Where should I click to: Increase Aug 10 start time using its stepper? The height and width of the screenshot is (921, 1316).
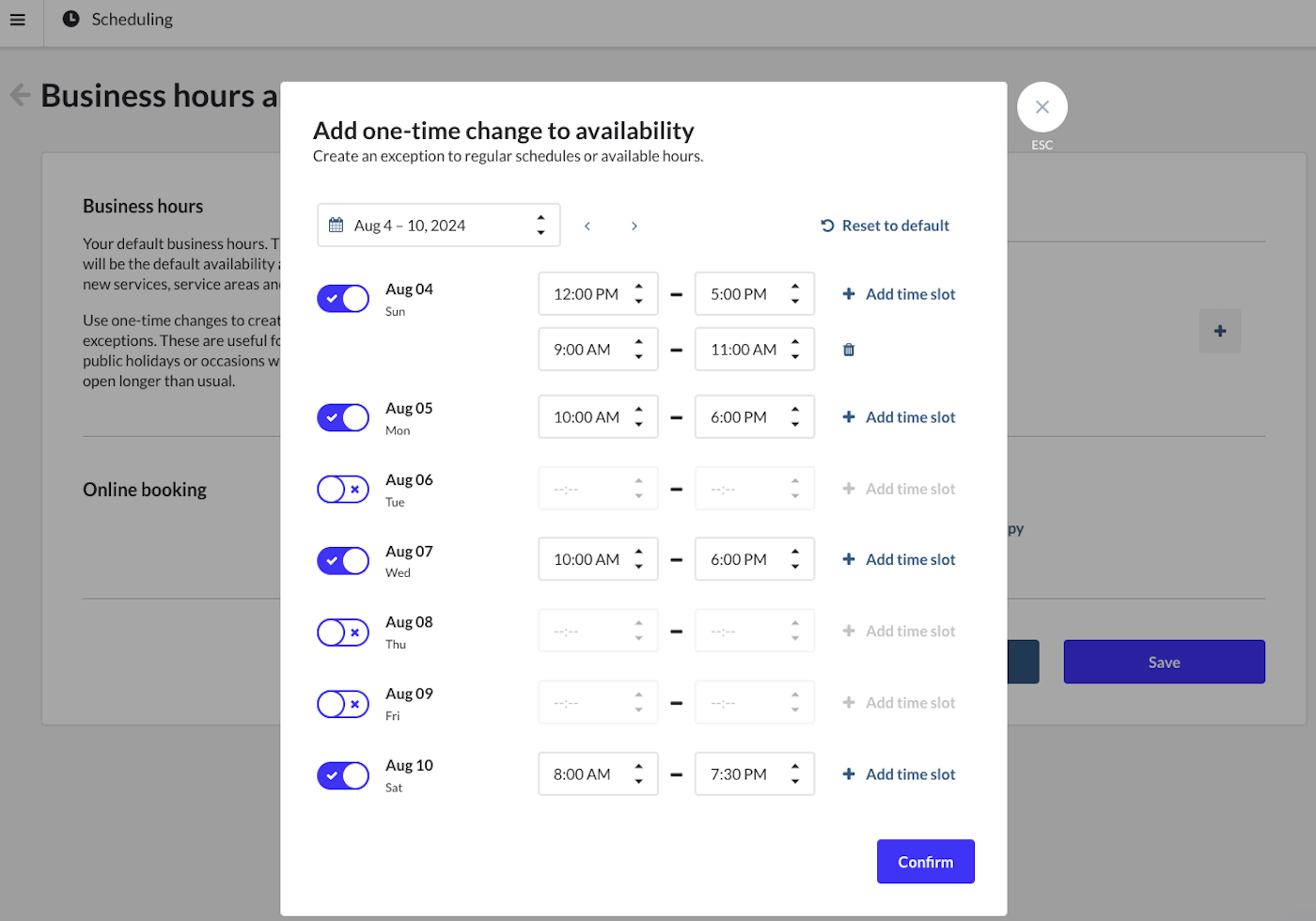[639, 768]
